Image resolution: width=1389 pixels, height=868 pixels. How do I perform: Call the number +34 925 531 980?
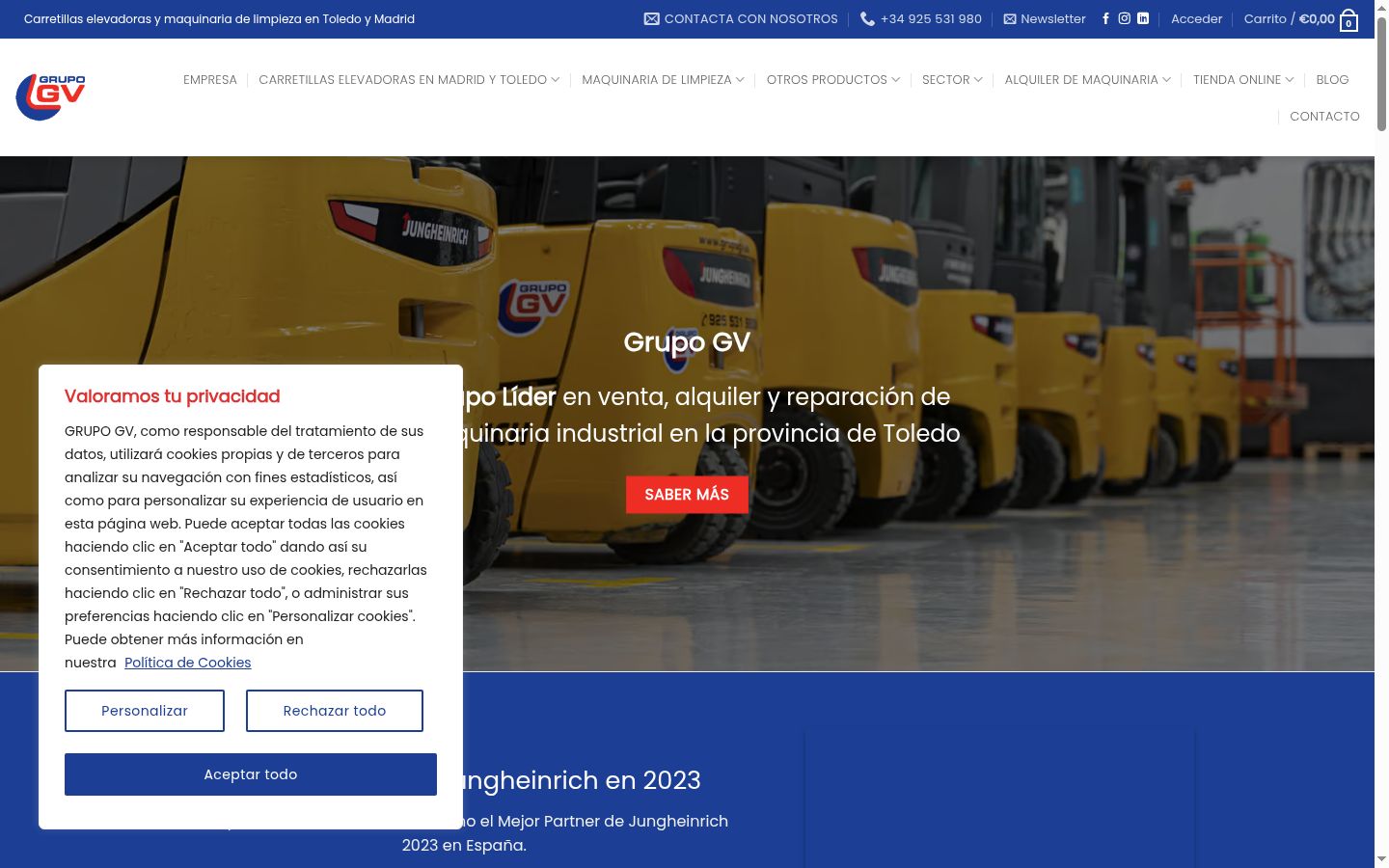pyautogui.click(x=931, y=18)
